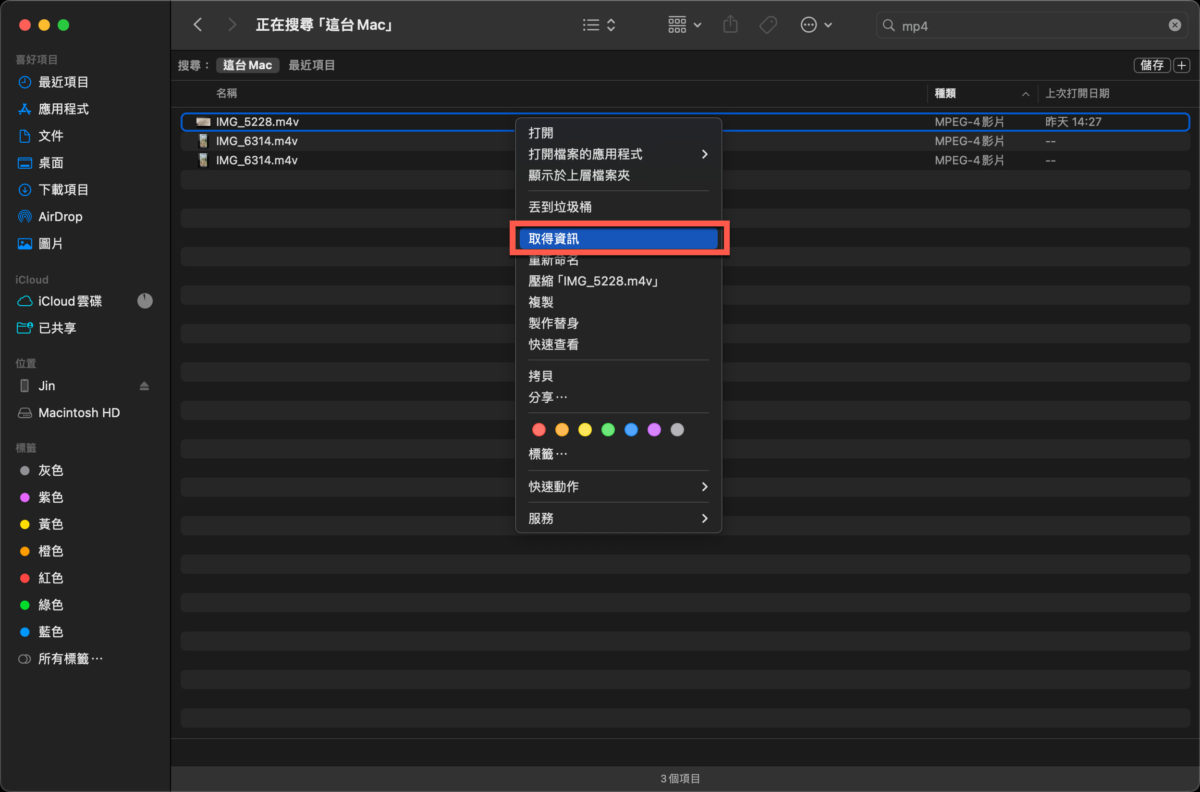Click the search magnifier icon
Viewport: 1200px width, 792px height.
[x=890, y=26]
